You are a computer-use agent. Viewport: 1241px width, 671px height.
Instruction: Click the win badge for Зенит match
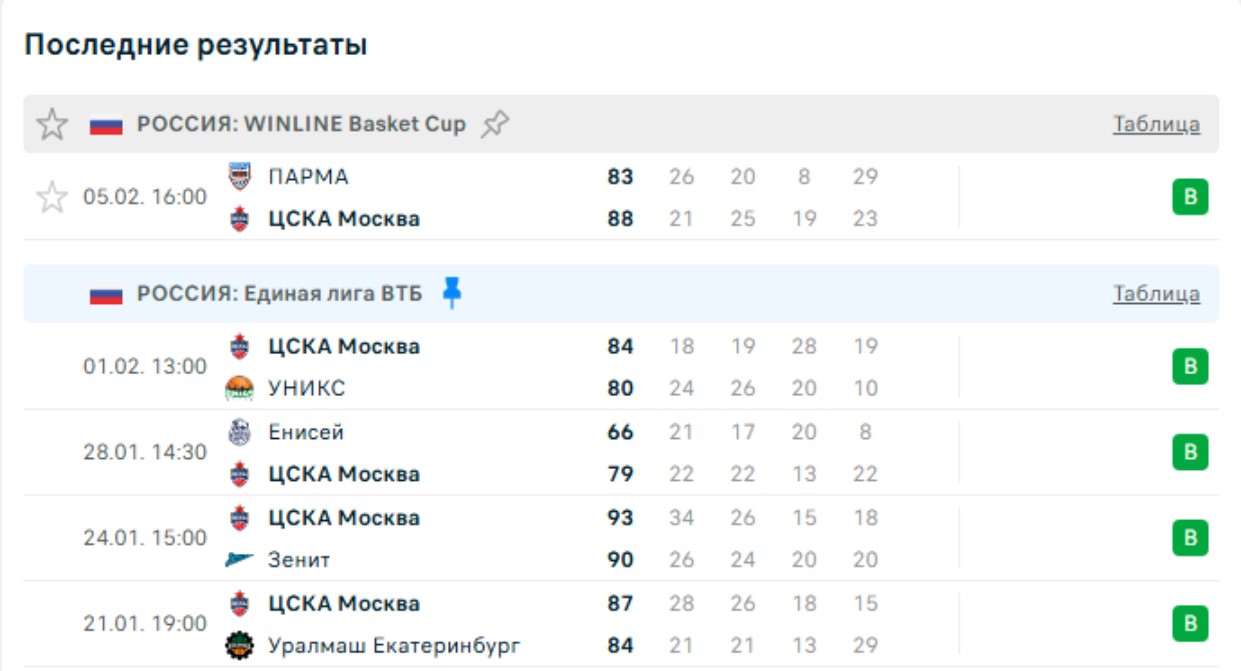1189,538
